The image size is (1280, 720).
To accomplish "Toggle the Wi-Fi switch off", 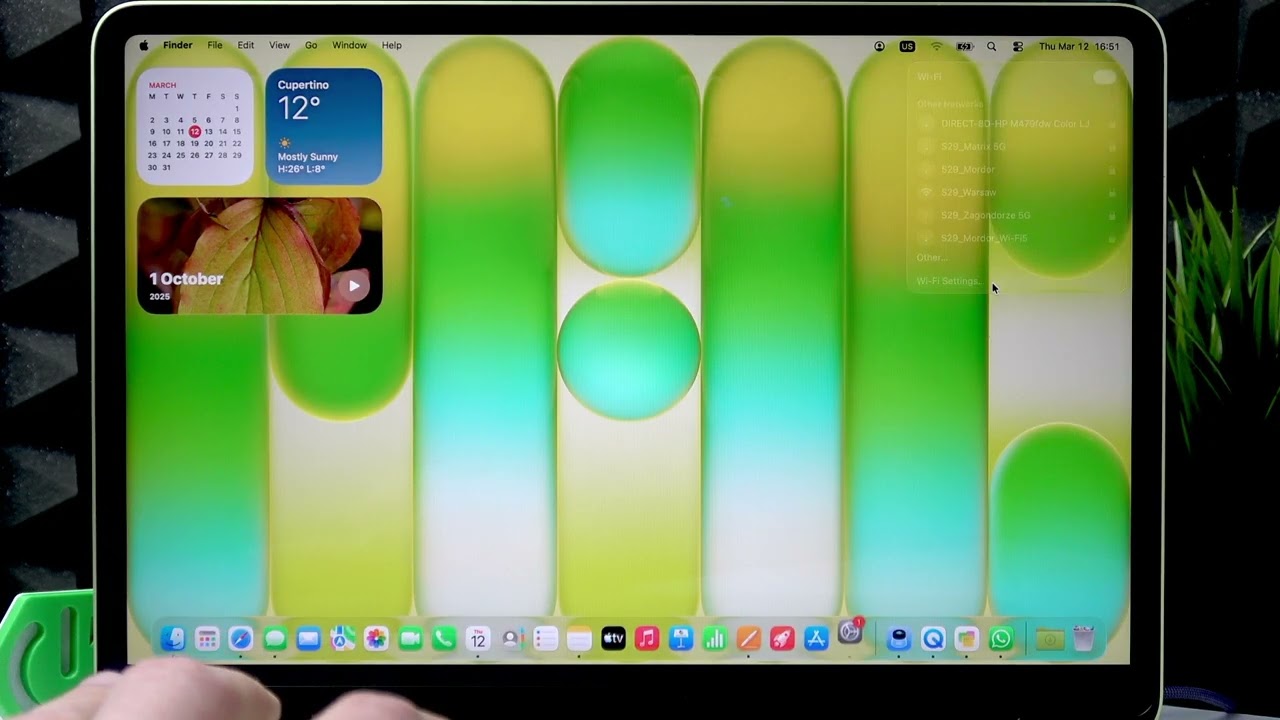I will (1104, 77).
